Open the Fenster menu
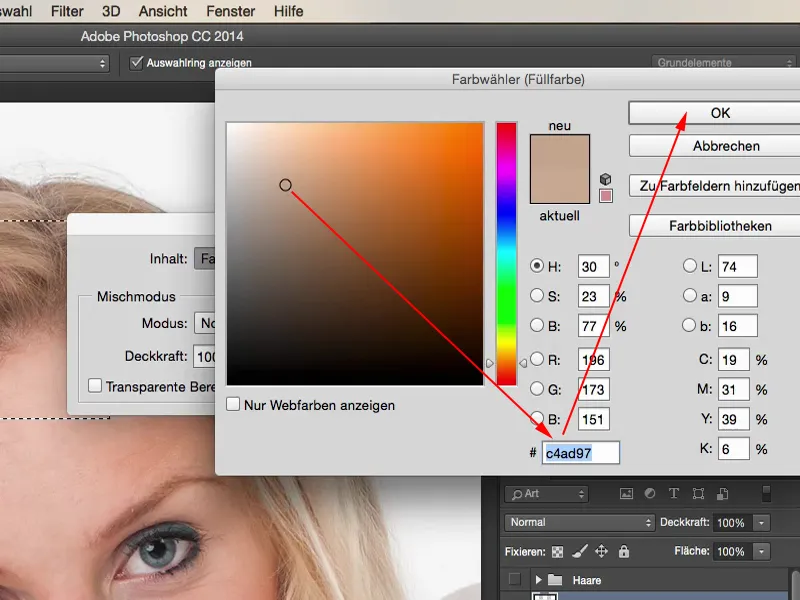Viewport: 800px width, 600px height. coord(231,11)
